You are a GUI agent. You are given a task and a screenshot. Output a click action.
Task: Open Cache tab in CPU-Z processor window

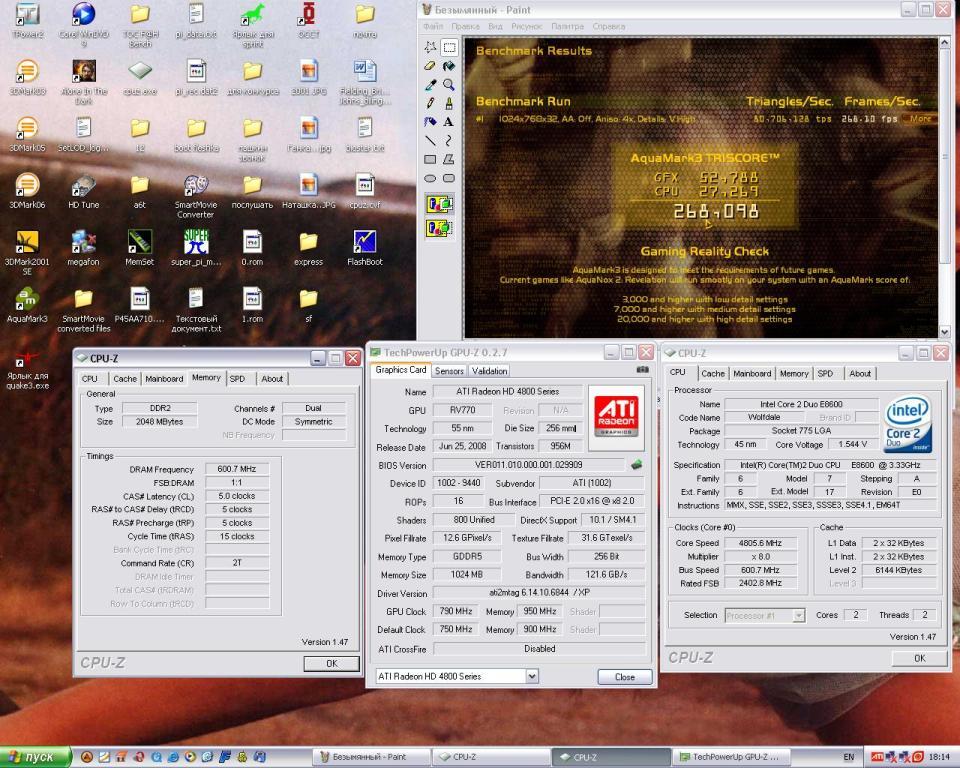pos(713,374)
